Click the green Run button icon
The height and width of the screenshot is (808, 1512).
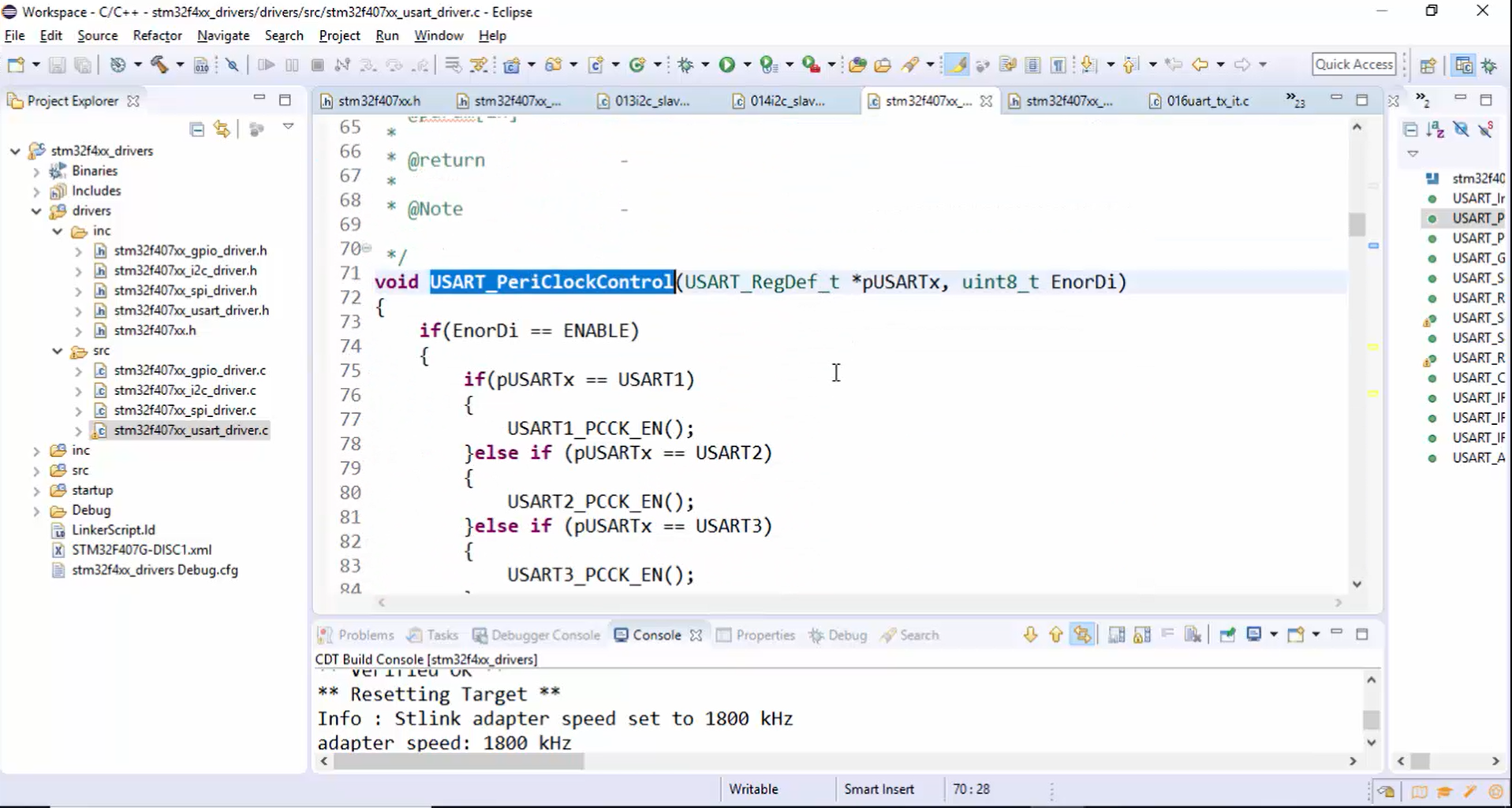pos(726,65)
